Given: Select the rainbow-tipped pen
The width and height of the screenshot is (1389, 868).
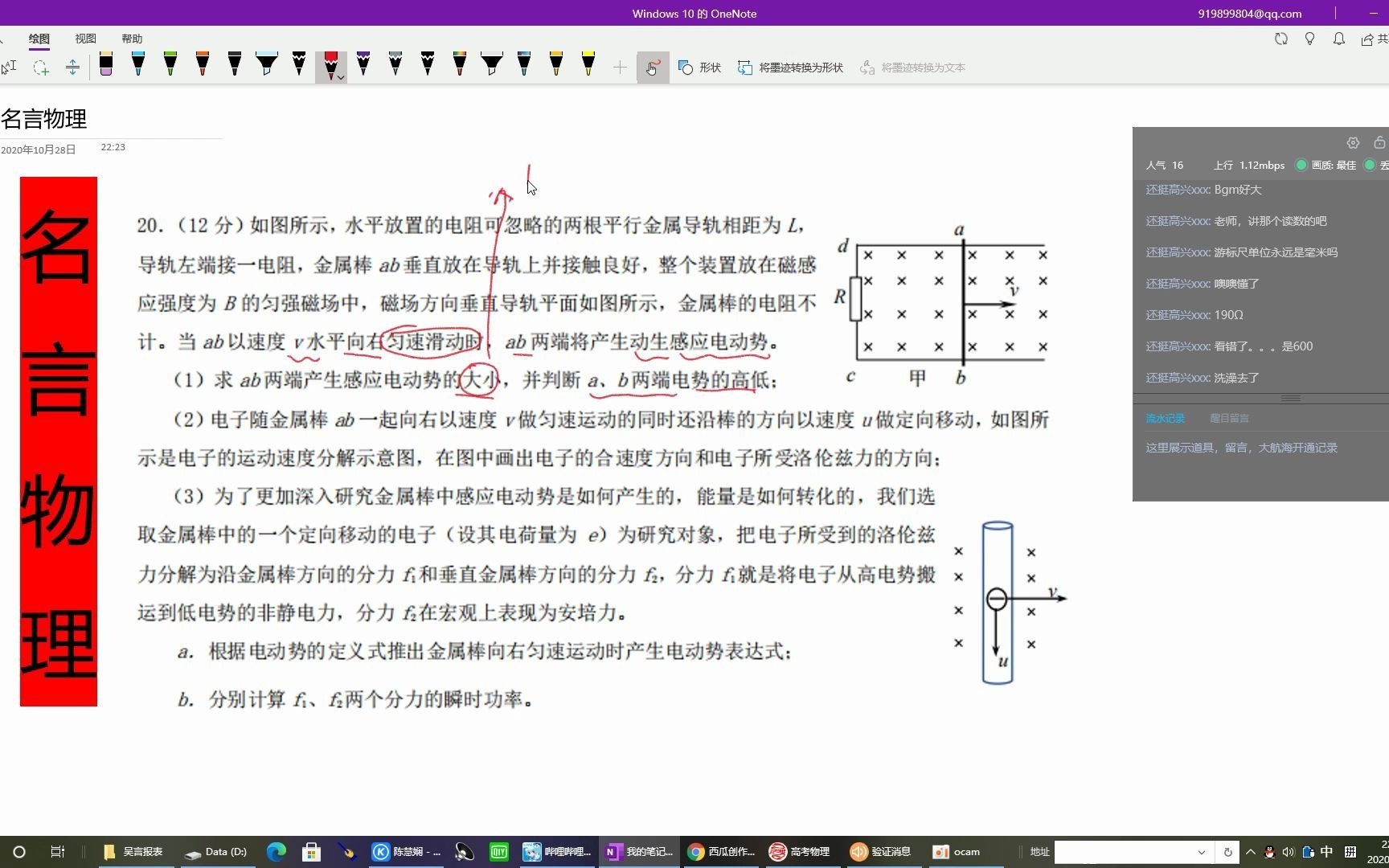Looking at the screenshot, I should click(x=460, y=65).
